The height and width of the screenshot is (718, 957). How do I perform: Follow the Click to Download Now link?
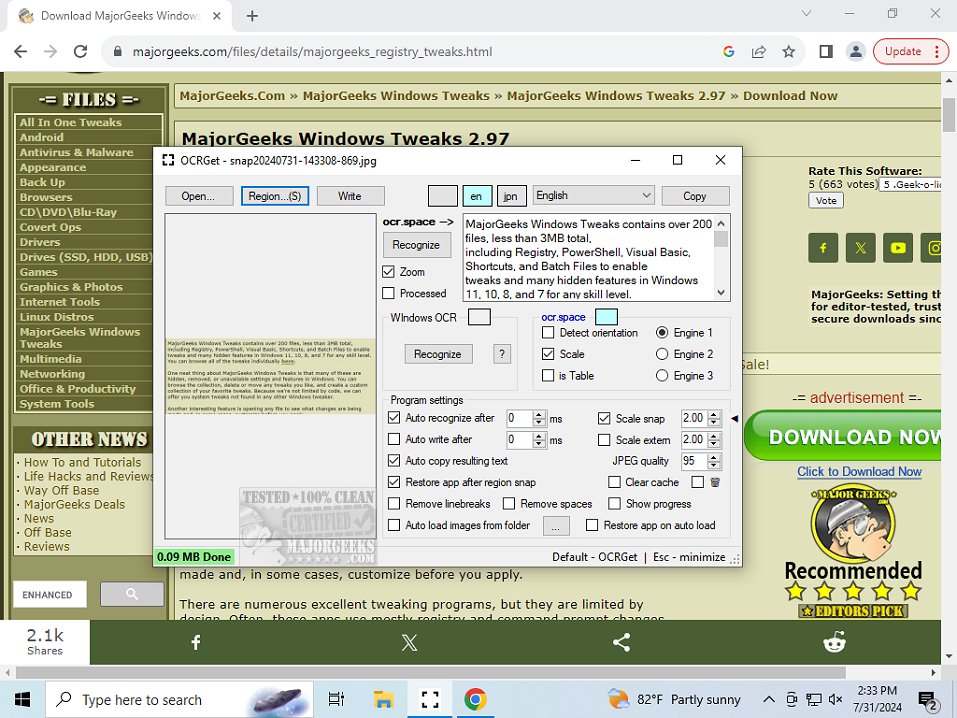coord(859,471)
